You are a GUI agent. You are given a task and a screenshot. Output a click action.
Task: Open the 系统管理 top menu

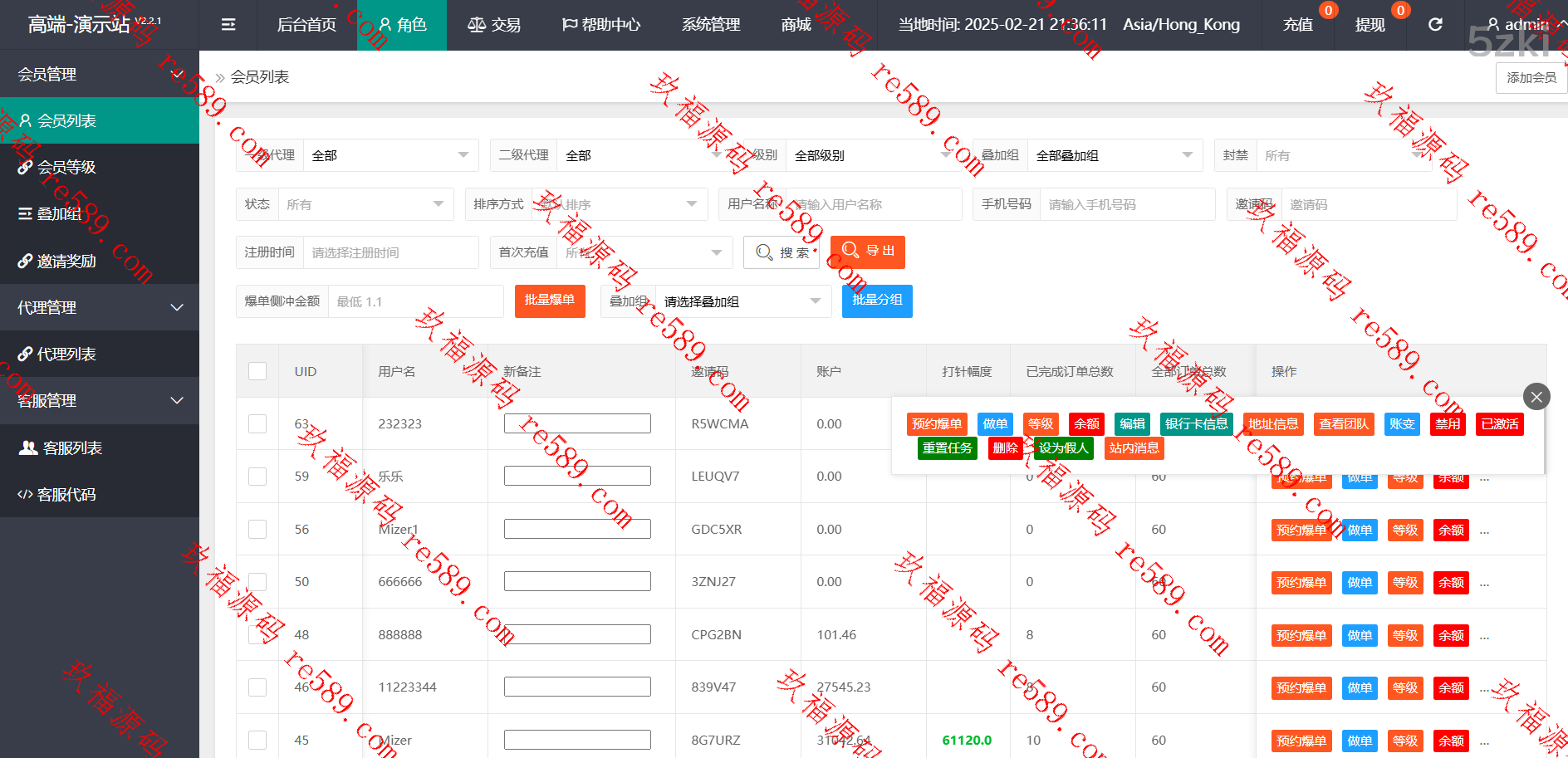pyautogui.click(x=711, y=25)
